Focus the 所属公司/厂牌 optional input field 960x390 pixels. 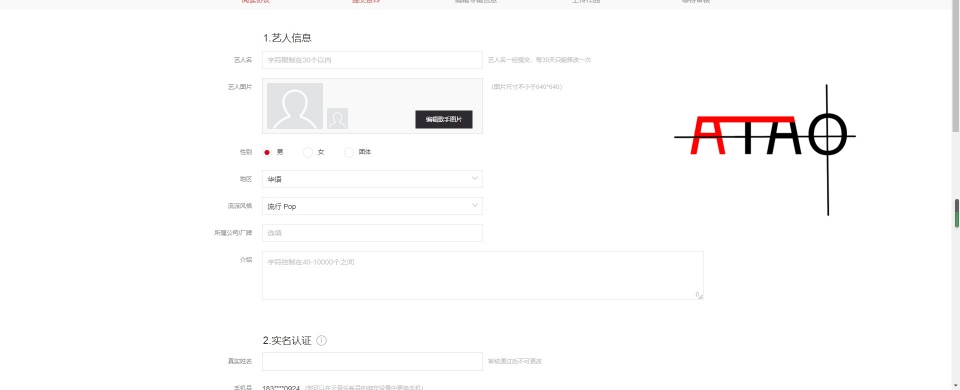point(372,233)
